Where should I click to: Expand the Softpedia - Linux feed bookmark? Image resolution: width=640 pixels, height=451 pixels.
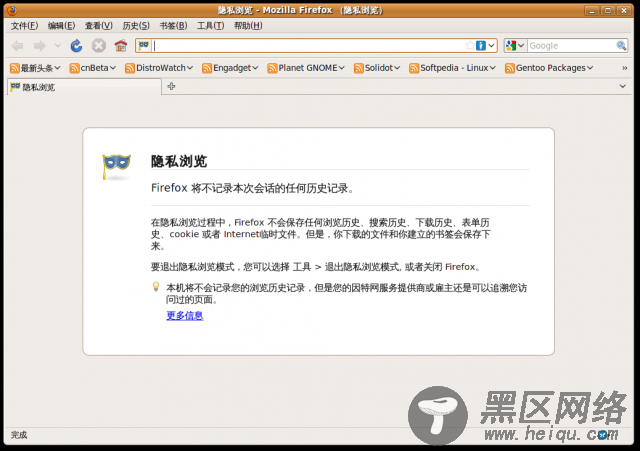point(493,68)
